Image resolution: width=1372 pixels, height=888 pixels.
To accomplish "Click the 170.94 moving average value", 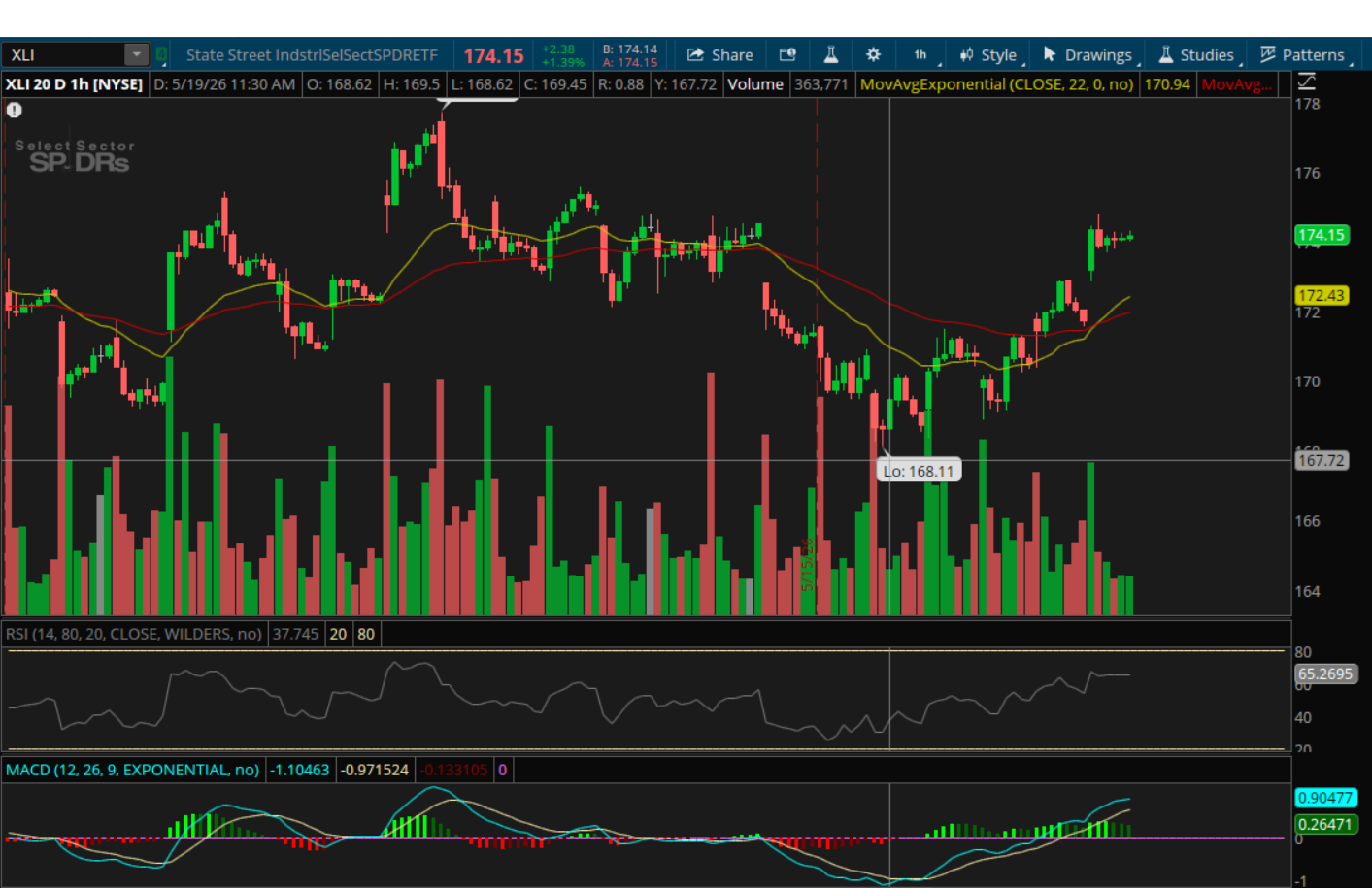I will (x=1167, y=84).
